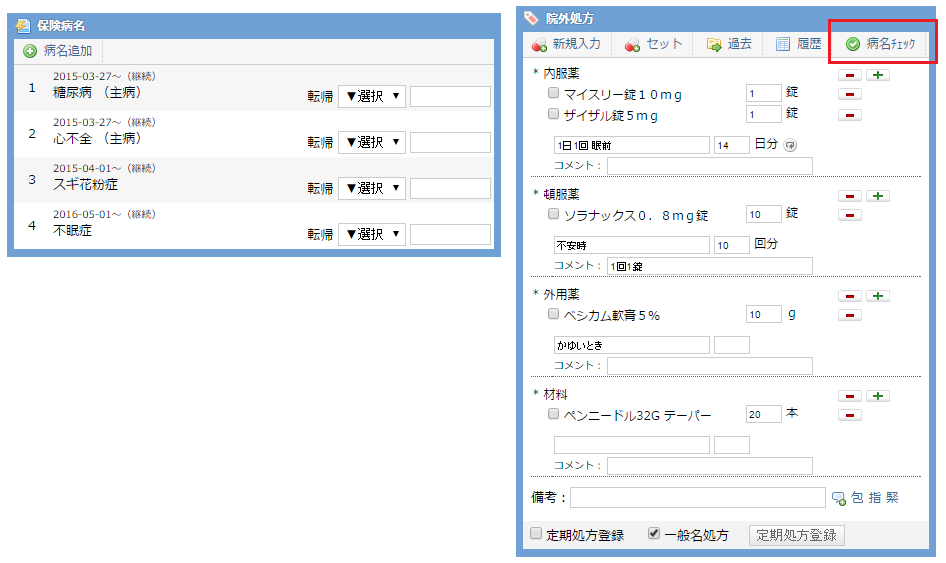946x563 pixels.
Task: Click the 病名追加 green plus icon
Action: pos(30,51)
